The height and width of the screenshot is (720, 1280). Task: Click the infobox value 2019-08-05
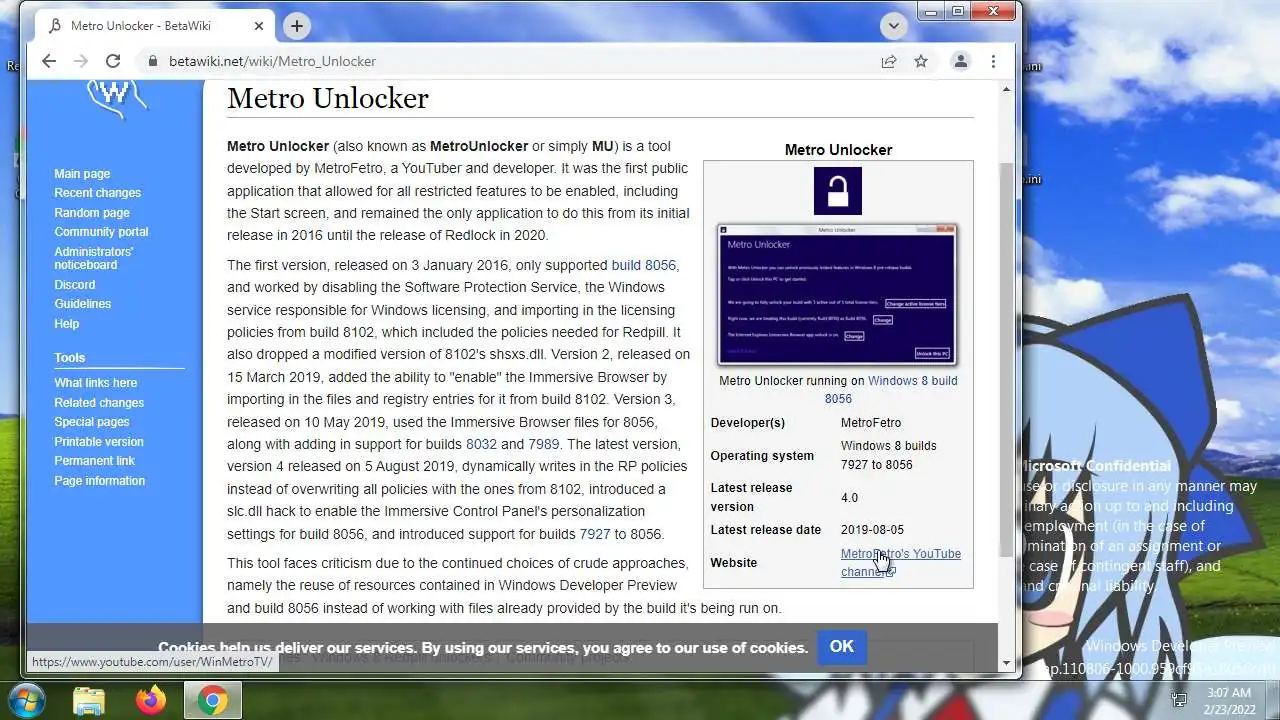(872, 530)
